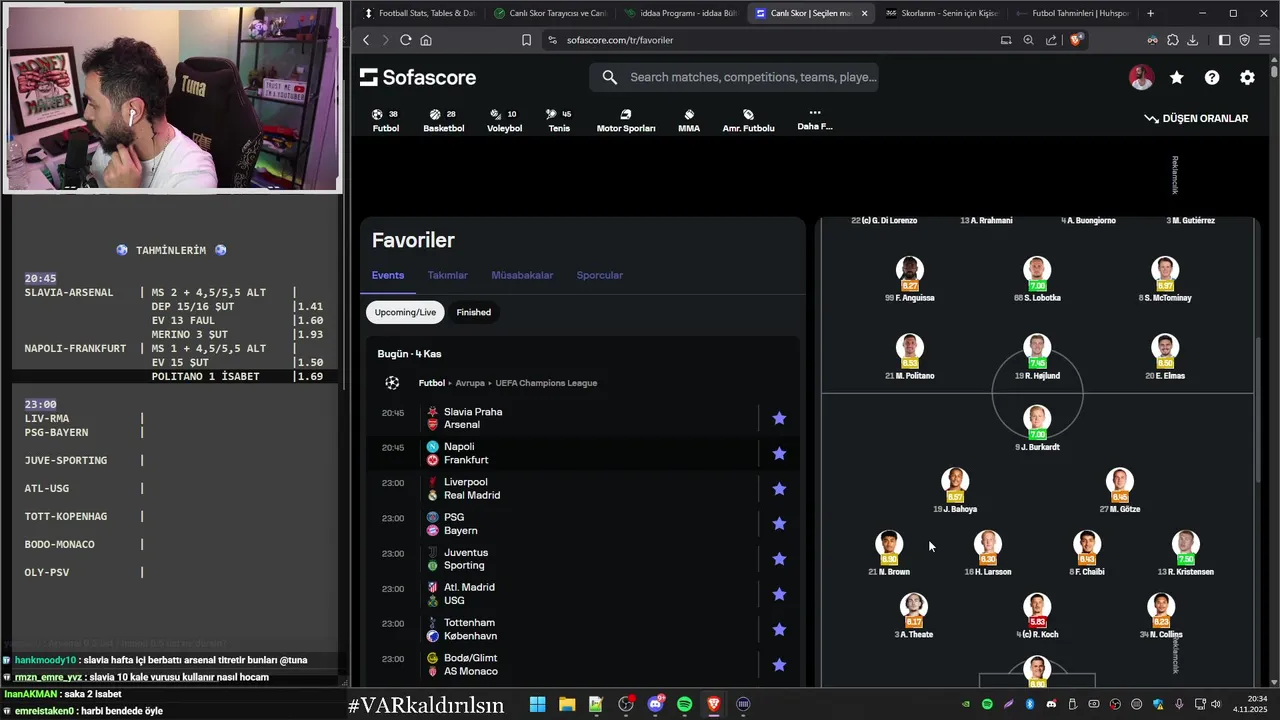
Task: Select Voleybol sport icon
Action: tap(504, 120)
